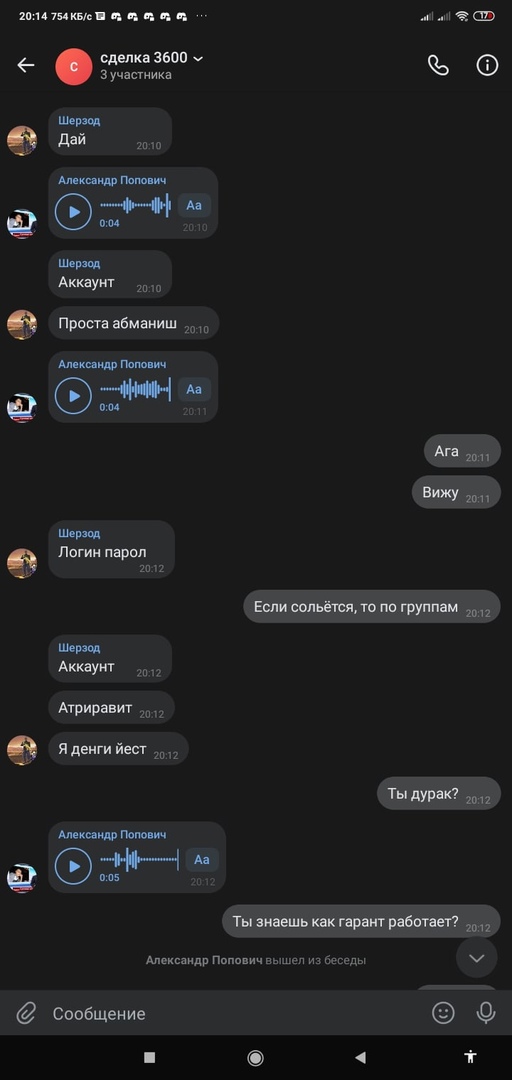Screen dimensions: 512x1080
Task: Toggle Аа transcription on the 0:05 voice message
Action: [x=202, y=860]
